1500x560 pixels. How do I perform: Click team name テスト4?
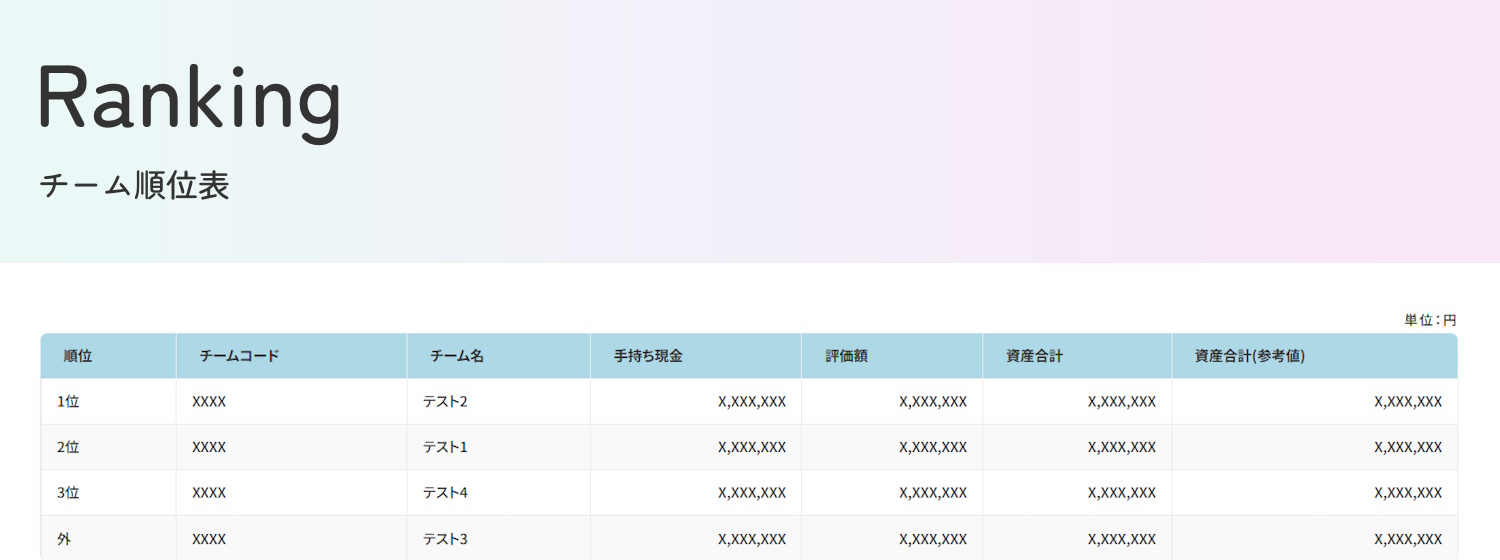(445, 493)
